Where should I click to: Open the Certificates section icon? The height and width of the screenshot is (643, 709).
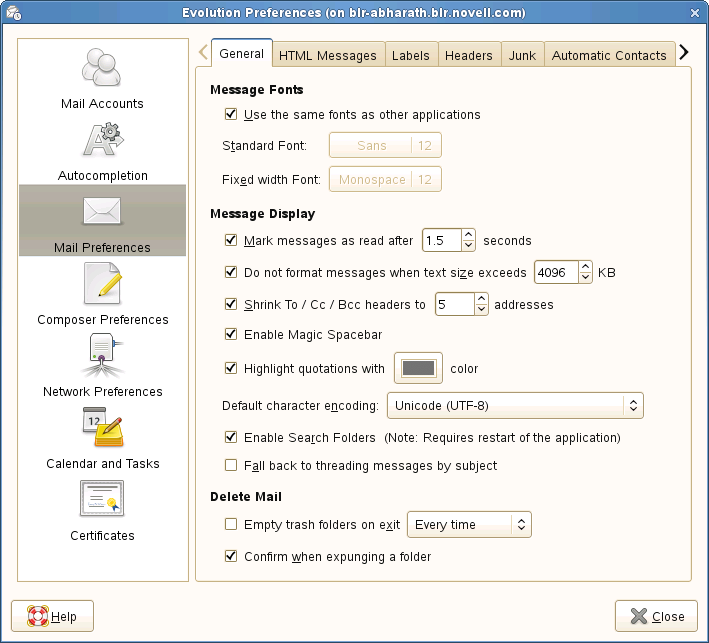[x=102, y=501]
